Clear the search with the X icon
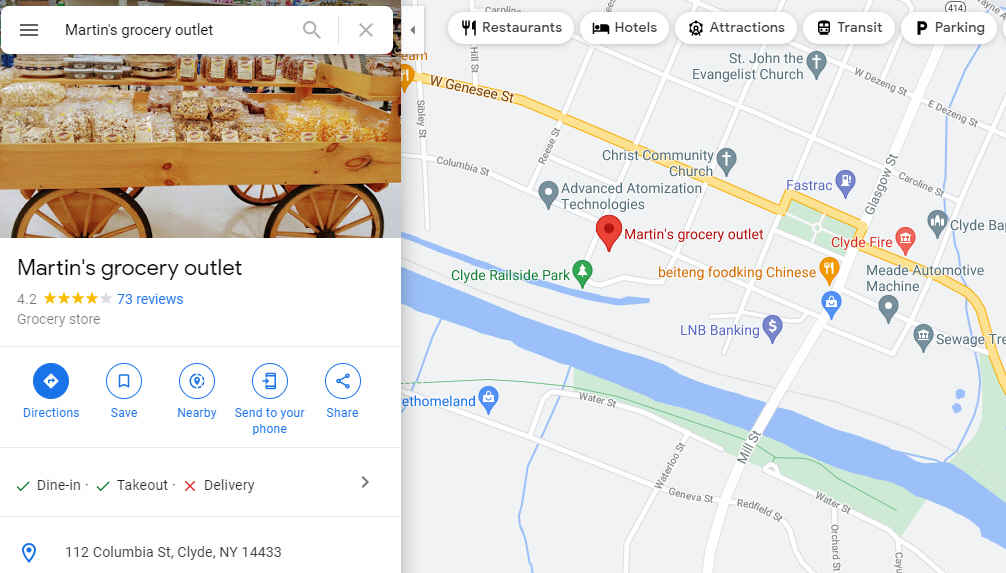 click(366, 30)
